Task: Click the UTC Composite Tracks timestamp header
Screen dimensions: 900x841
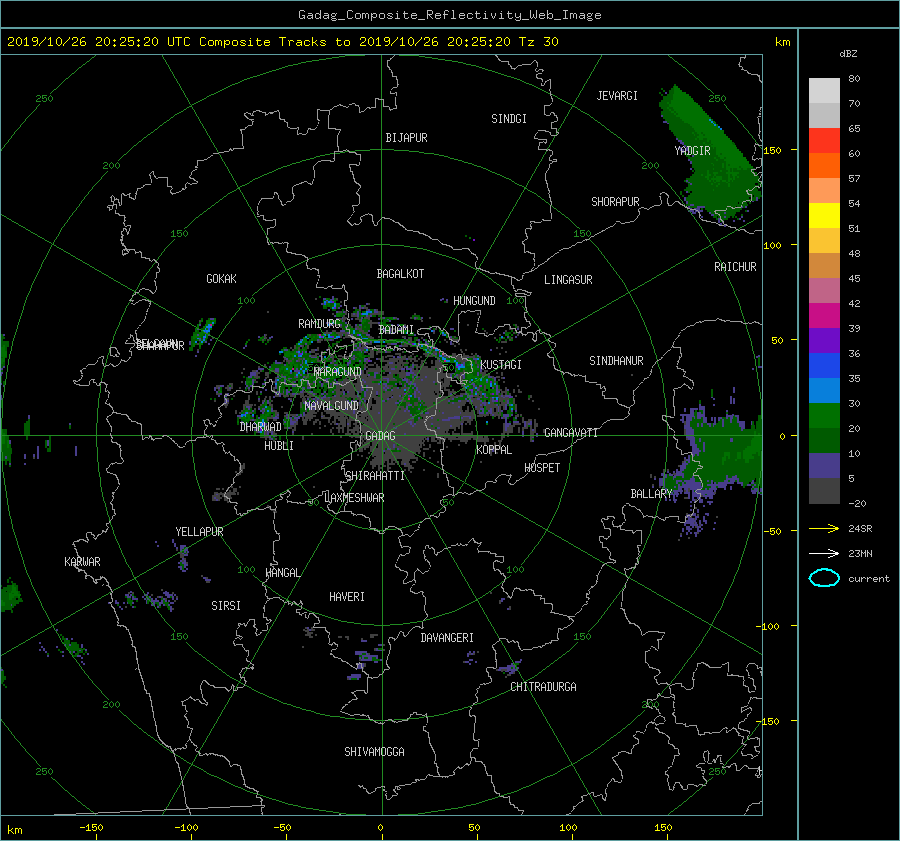Action: pos(283,42)
